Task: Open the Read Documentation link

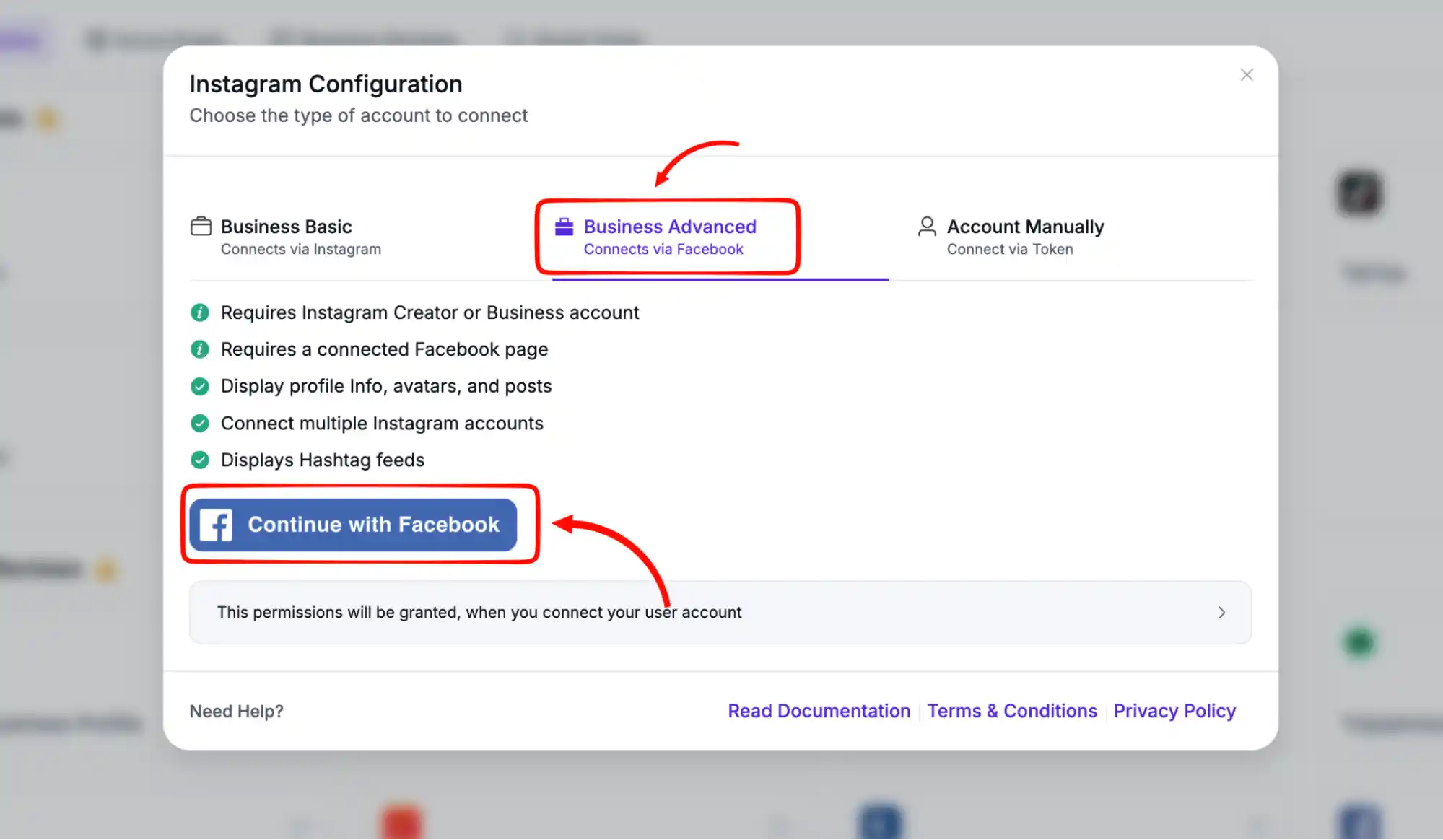Action: pyautogui.click(x=819, y=711)
